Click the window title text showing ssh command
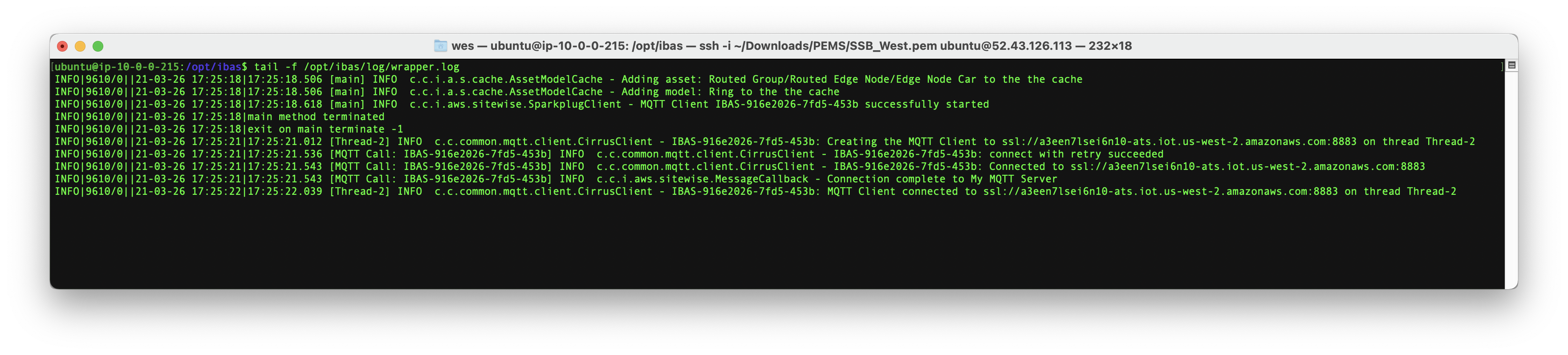 click(x=791, y=45)
